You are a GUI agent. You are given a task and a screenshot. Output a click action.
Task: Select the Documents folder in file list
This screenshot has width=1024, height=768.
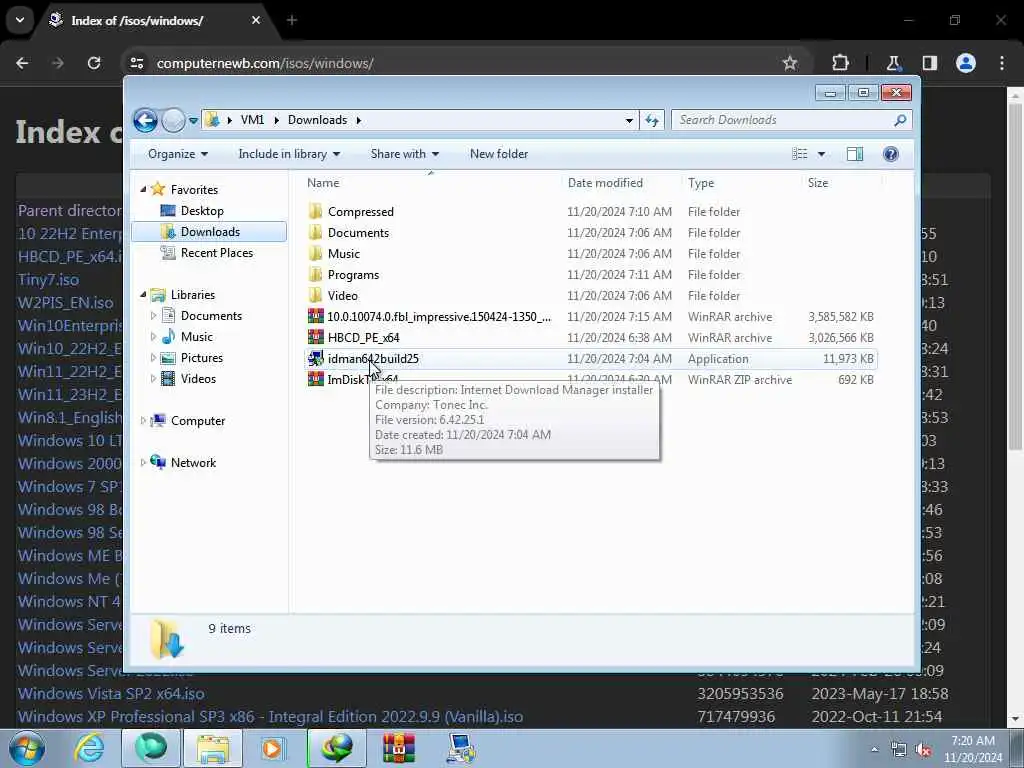point(358,232)
